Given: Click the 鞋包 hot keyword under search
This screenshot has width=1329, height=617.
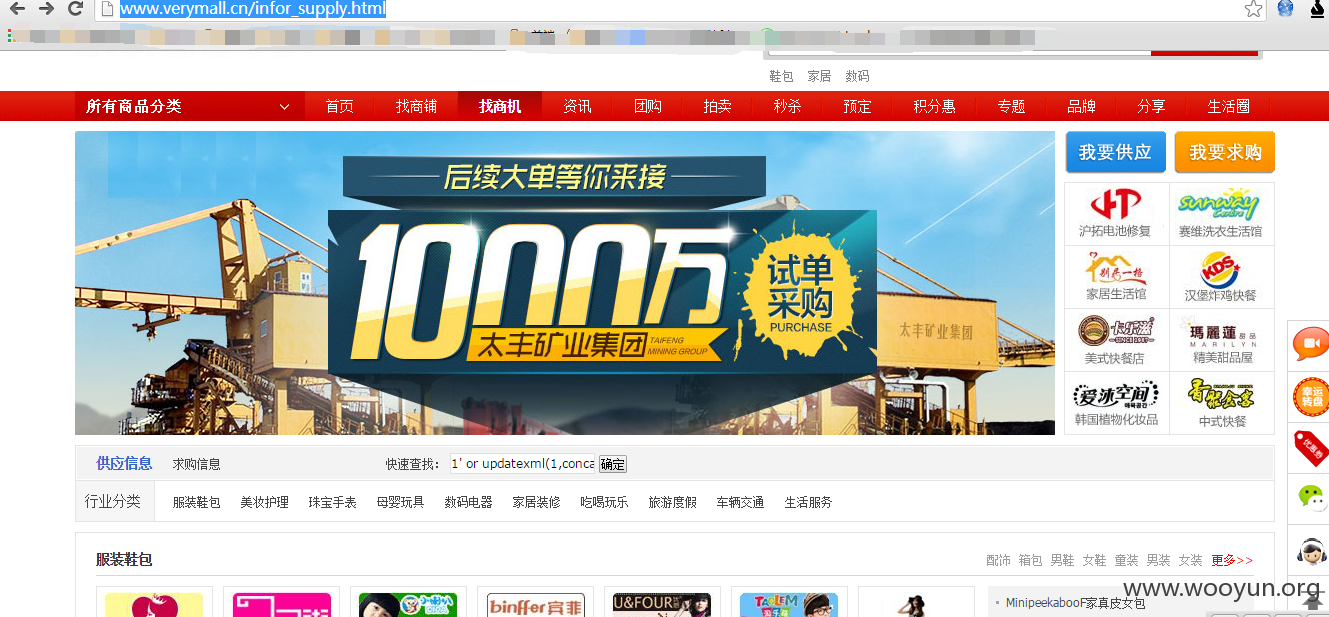Looking at the screenshot, I should pyautogui.click(x=781, y=76).
